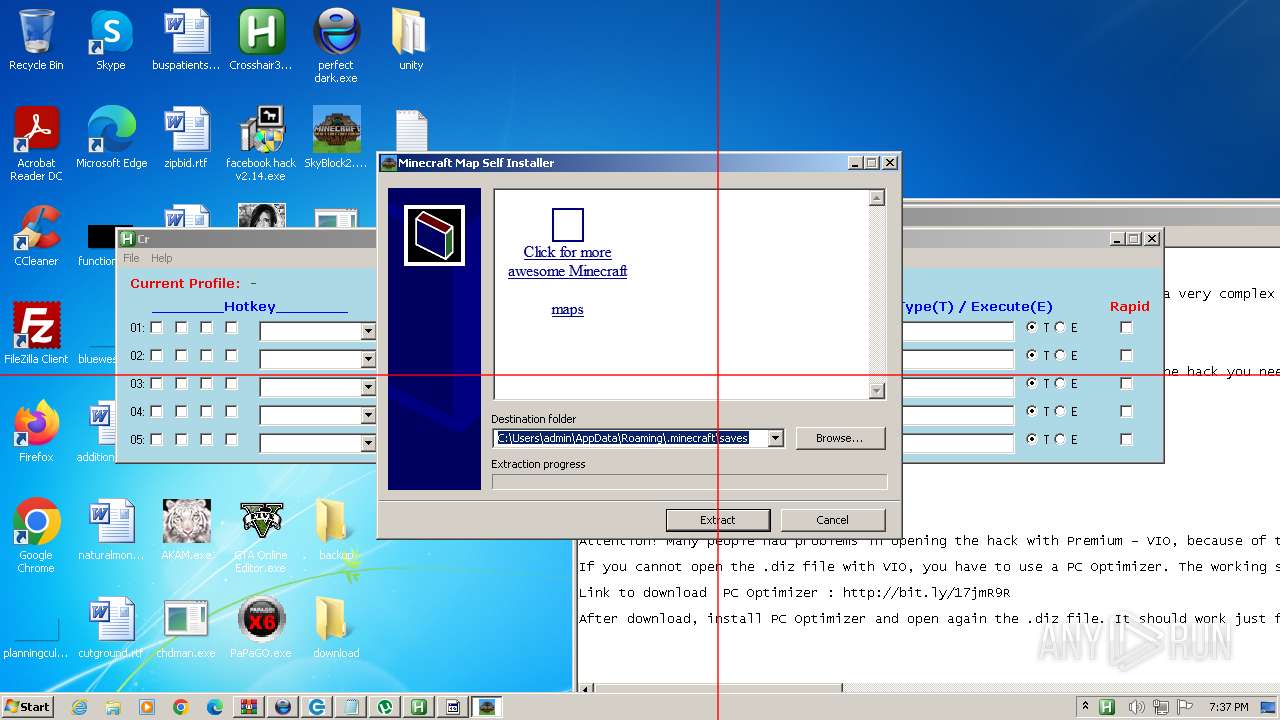Click installer text scrollbar up arrow
The width and height of the screenshot is (1280, 720).
pyautogui.click(x=877, y=198)
